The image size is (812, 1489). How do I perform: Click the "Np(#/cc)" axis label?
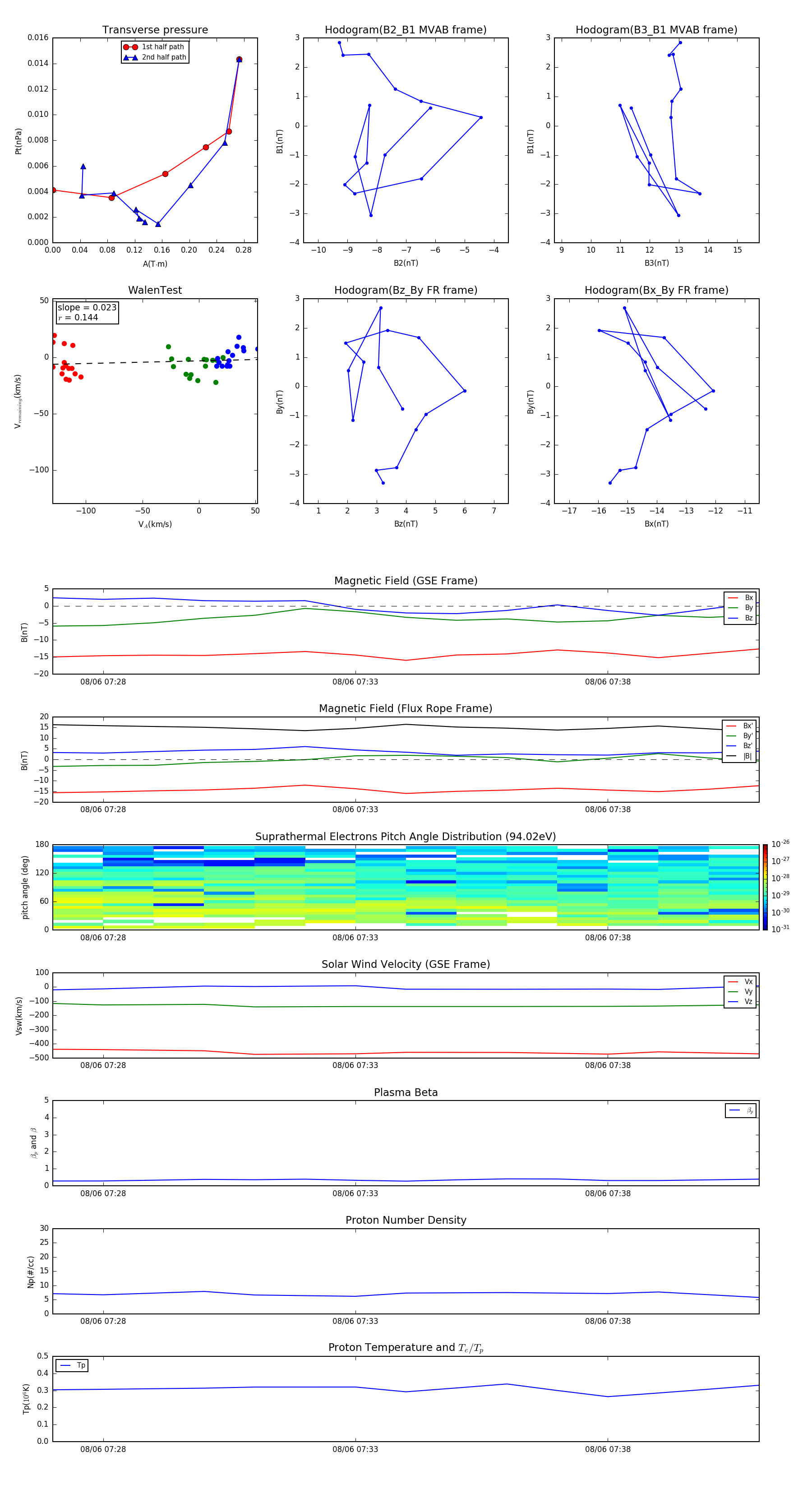(x=31, y=1272)
